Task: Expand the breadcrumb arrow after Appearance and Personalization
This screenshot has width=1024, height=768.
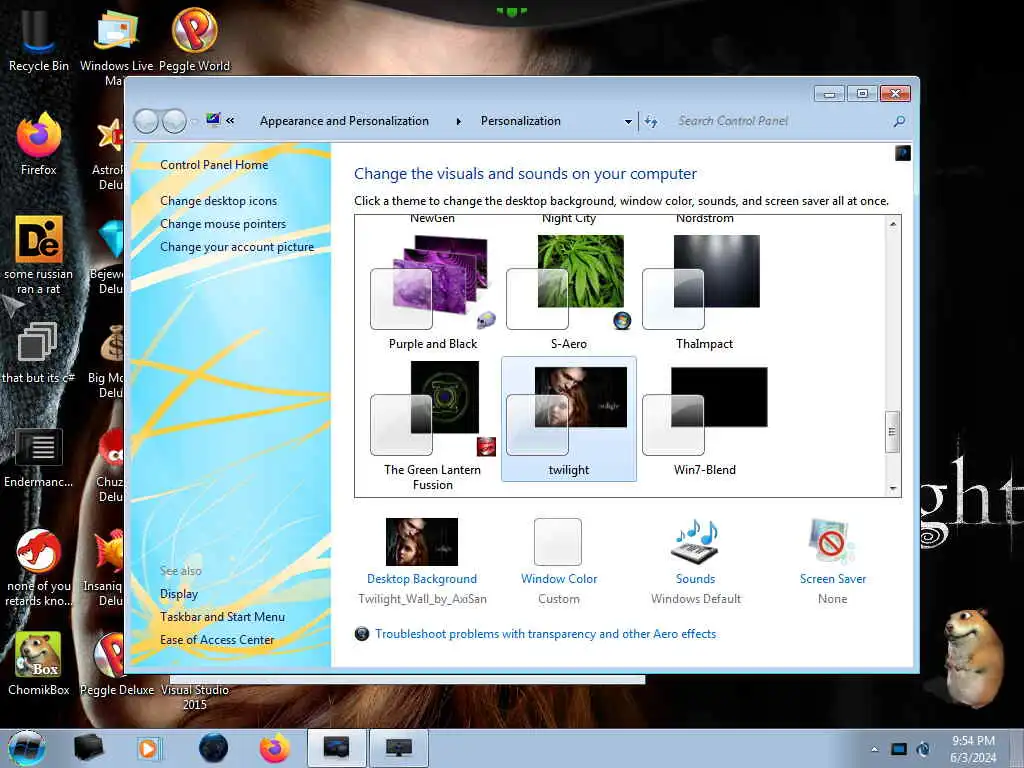Action: click(x=458, y=121)
